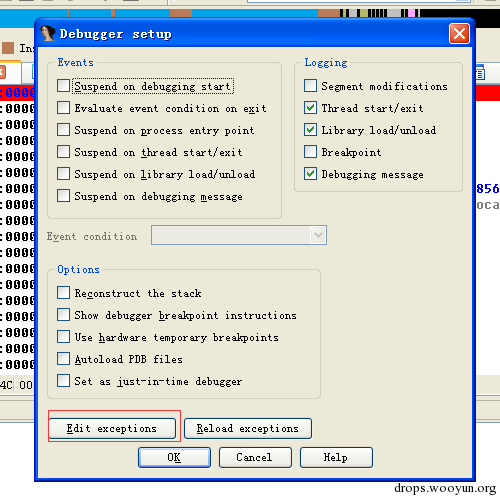
Task: Check Autoload PDB files
Action: pos(63,359)
